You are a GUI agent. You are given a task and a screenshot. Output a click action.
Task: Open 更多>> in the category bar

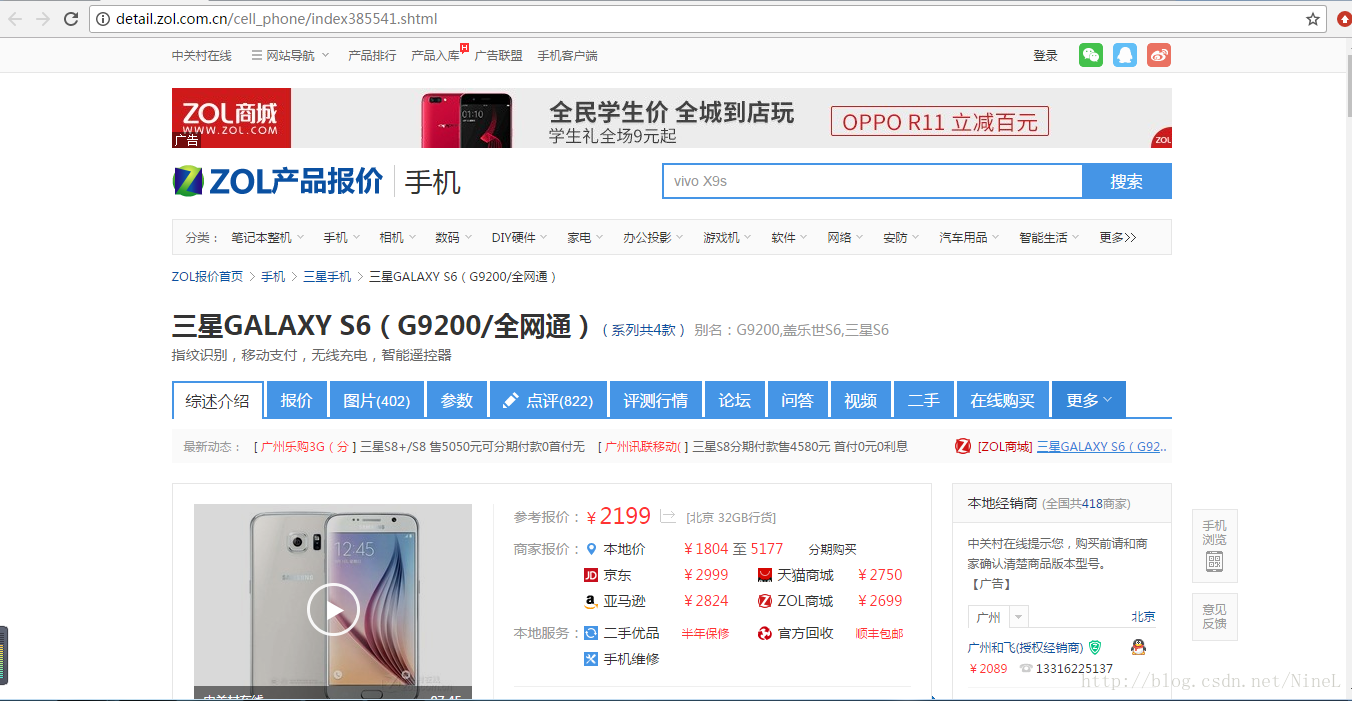click(x=1118, y=237)
